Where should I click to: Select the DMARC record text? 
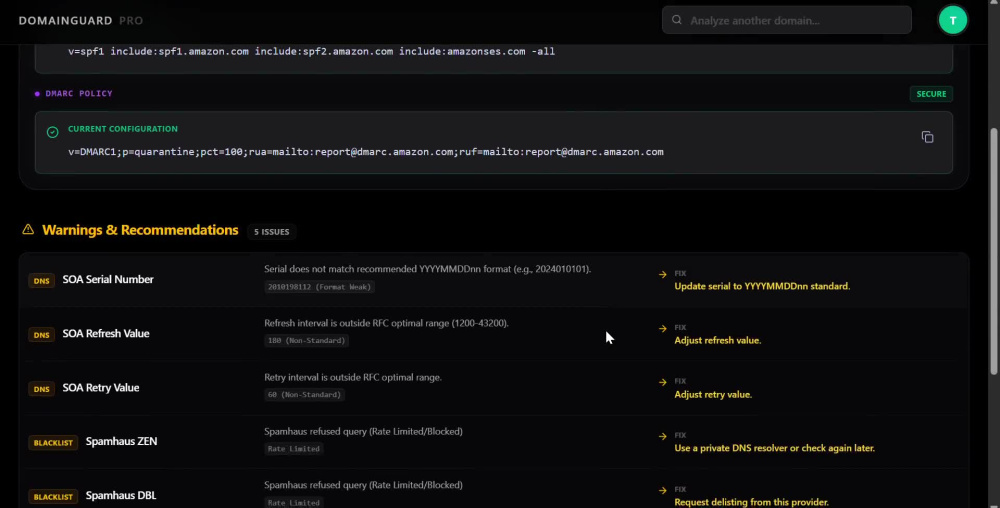(365, 152)
